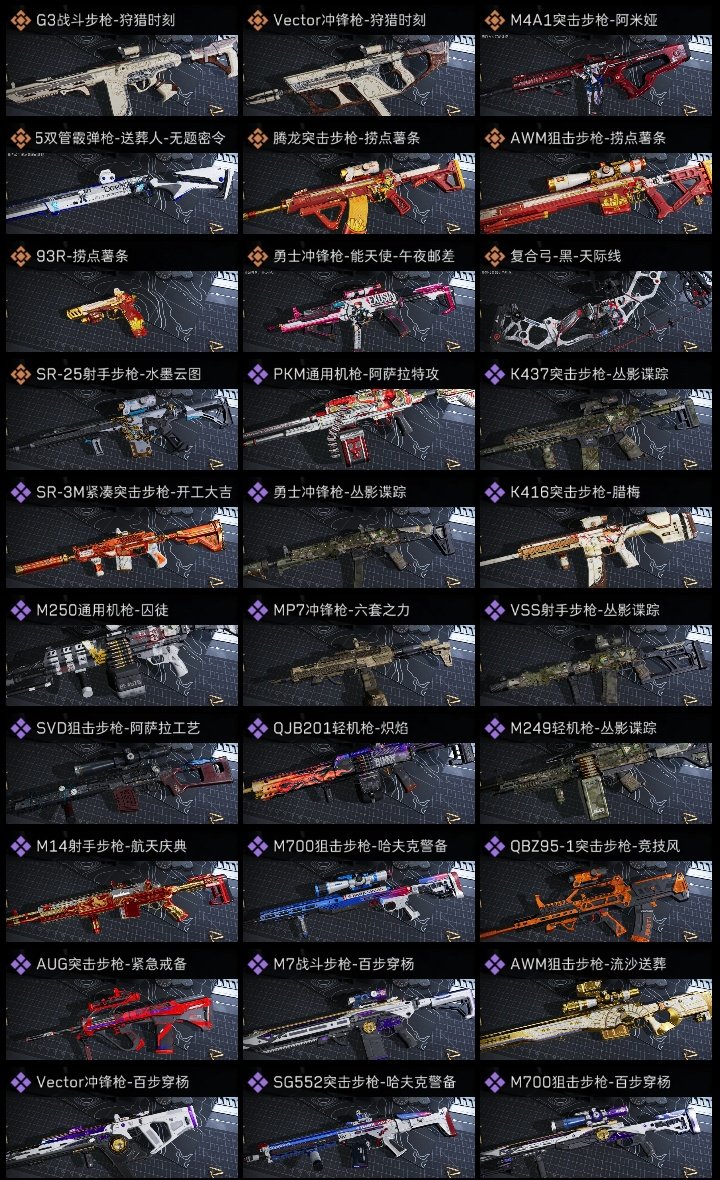Screen dimensions: 720x1180
Task: Click the purple rarity icon next to QJB201轻机枪-炽焰
Action: tap(257, 728)
